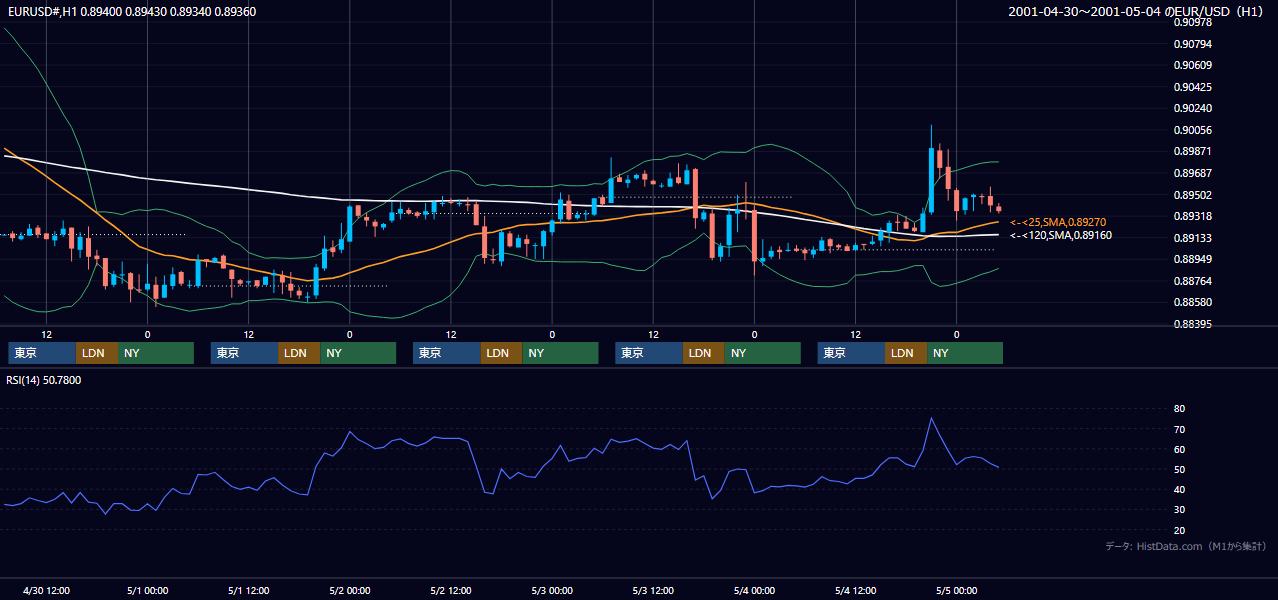Click the 5/2 00:00 time axis label

pyautogui.click(x=349, y=590)
